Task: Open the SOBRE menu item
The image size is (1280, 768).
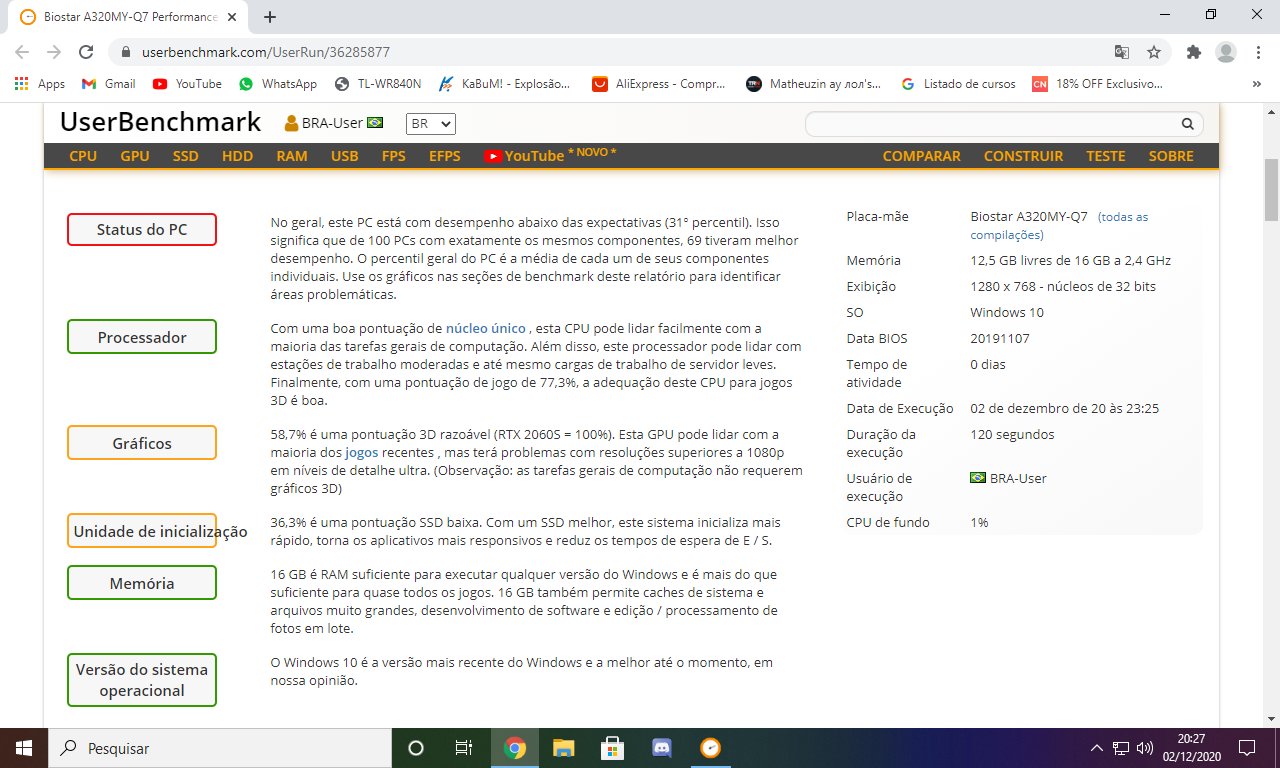Action: [1171, 156]
